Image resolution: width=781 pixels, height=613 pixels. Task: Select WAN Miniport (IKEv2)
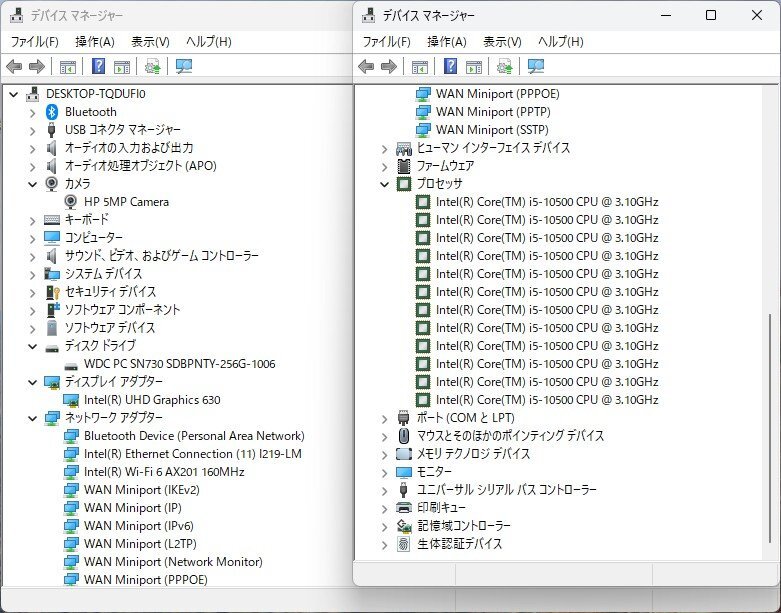pos(142,490)
